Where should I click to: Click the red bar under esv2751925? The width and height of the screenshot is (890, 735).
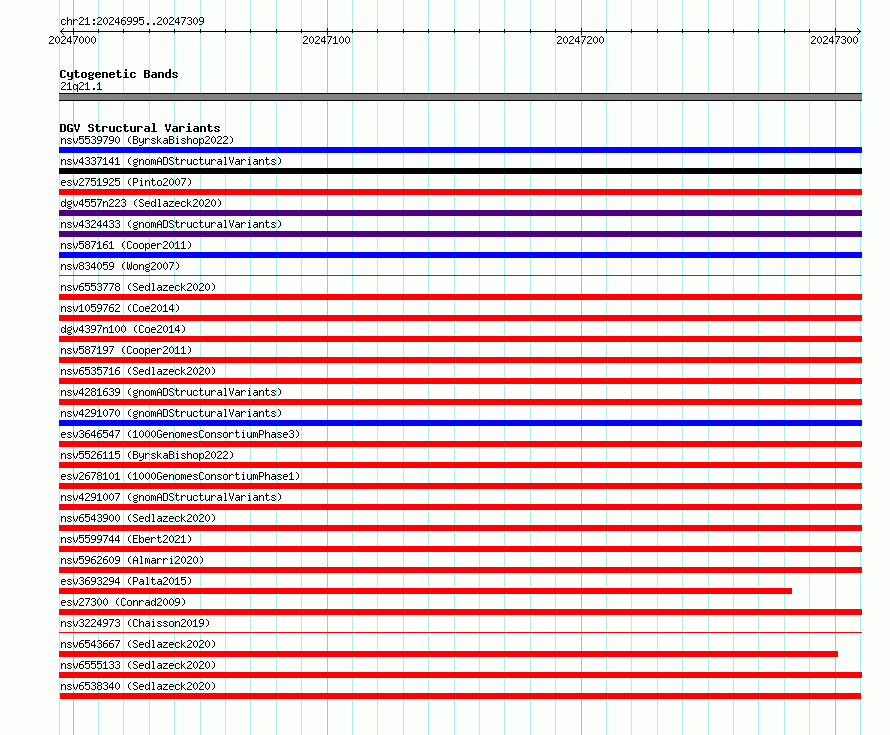[460, 192]
